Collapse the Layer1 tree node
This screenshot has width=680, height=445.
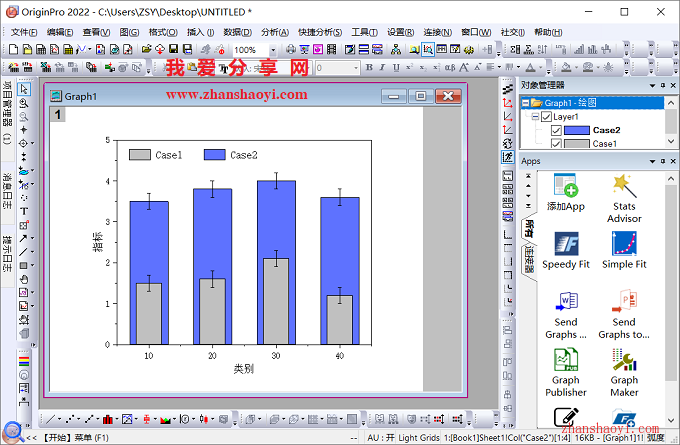coord(536,117)
